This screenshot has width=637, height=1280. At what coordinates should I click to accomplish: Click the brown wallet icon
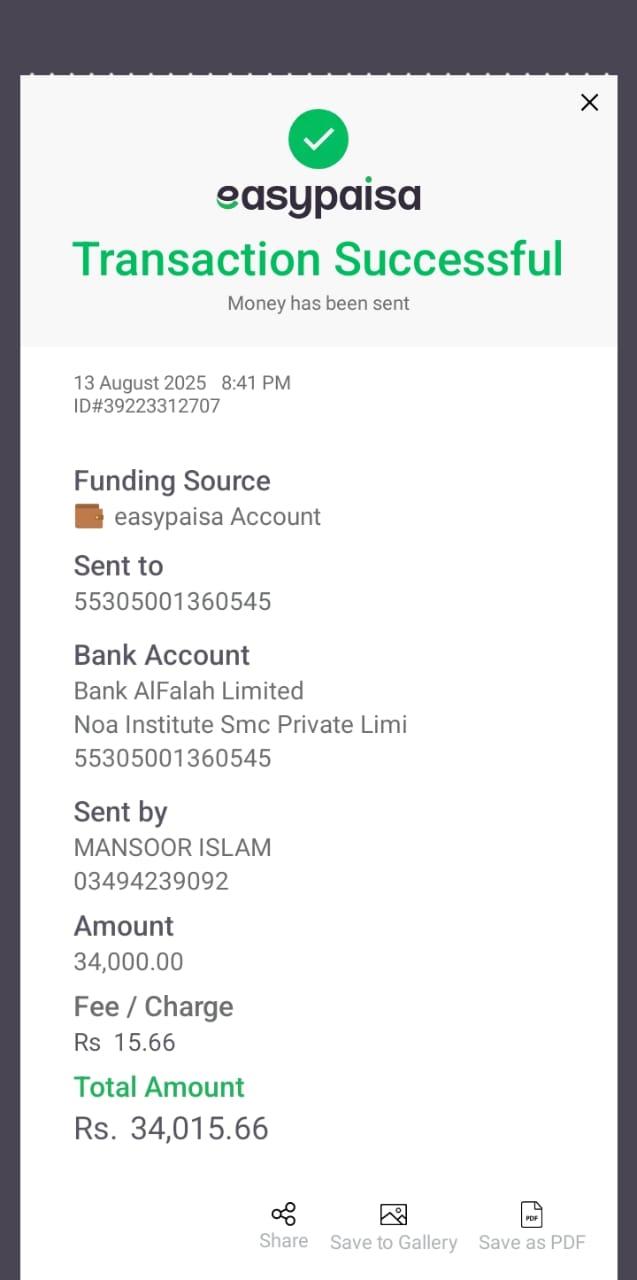click(89, 516)
